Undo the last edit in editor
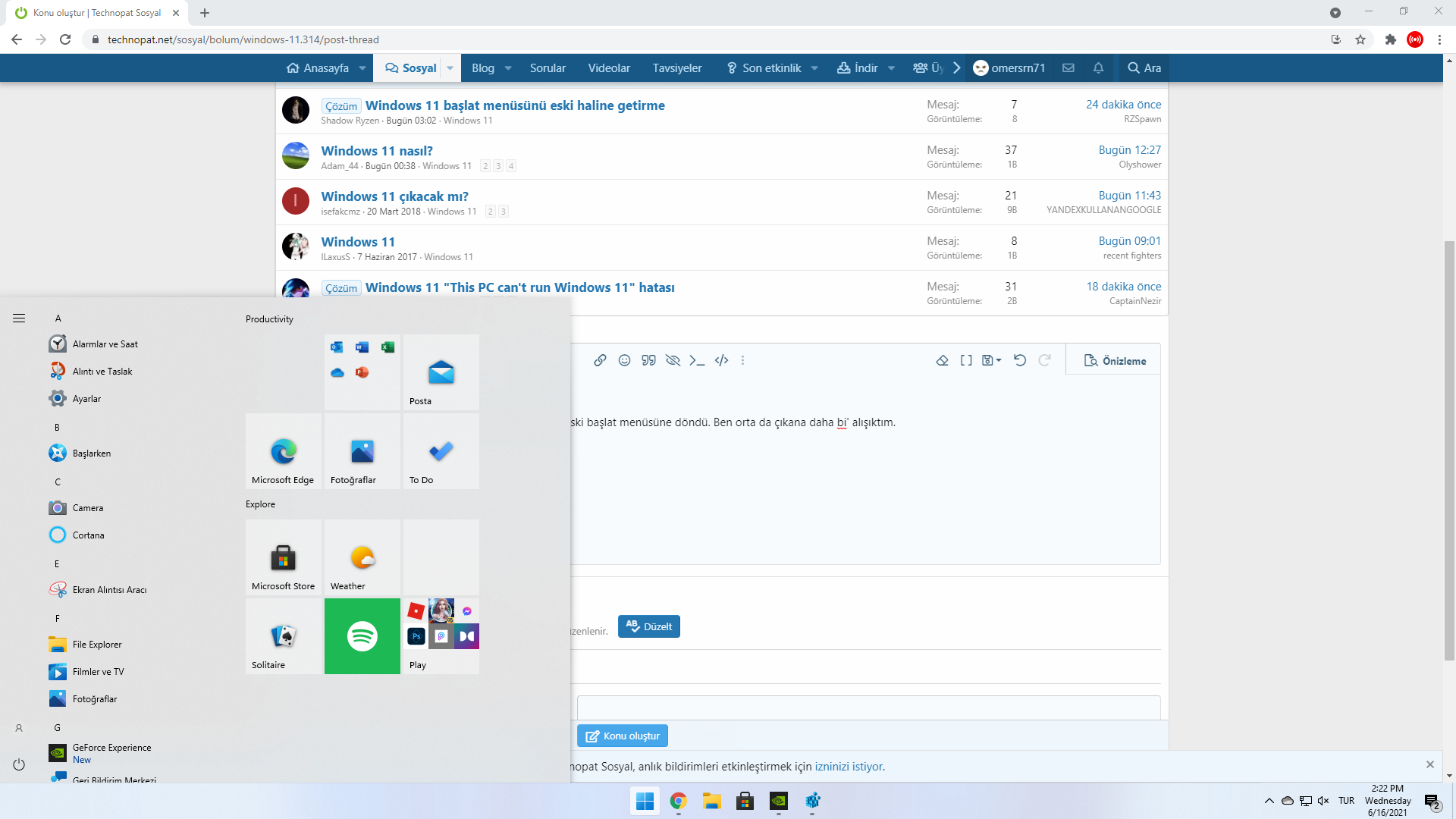 pos(1020,360)
